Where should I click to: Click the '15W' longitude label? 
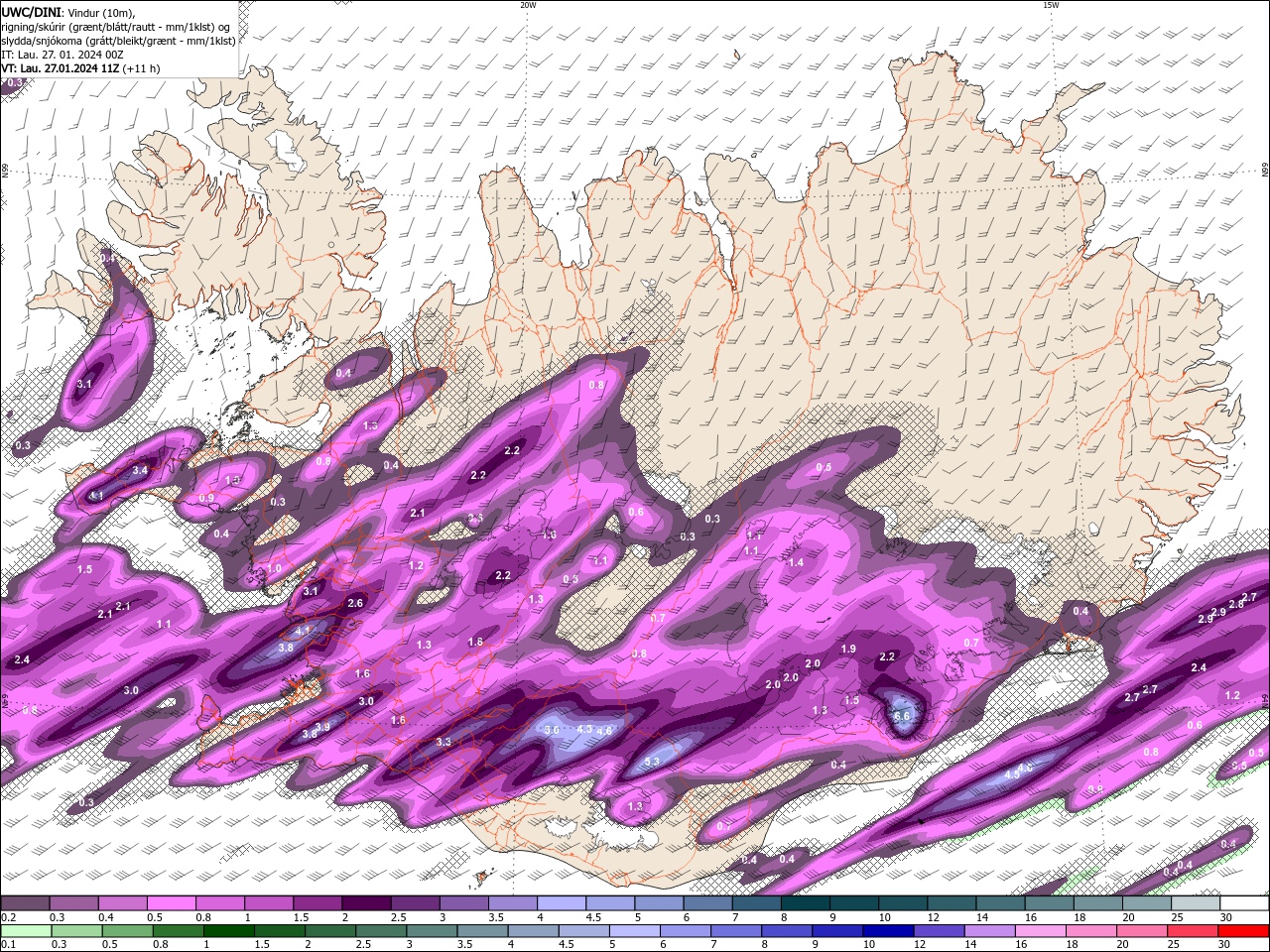(x=1051, y=5)
